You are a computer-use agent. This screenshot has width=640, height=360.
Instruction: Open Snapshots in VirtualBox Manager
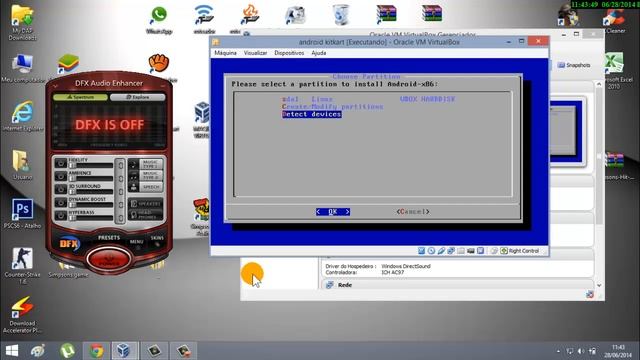tap(574, 65)
